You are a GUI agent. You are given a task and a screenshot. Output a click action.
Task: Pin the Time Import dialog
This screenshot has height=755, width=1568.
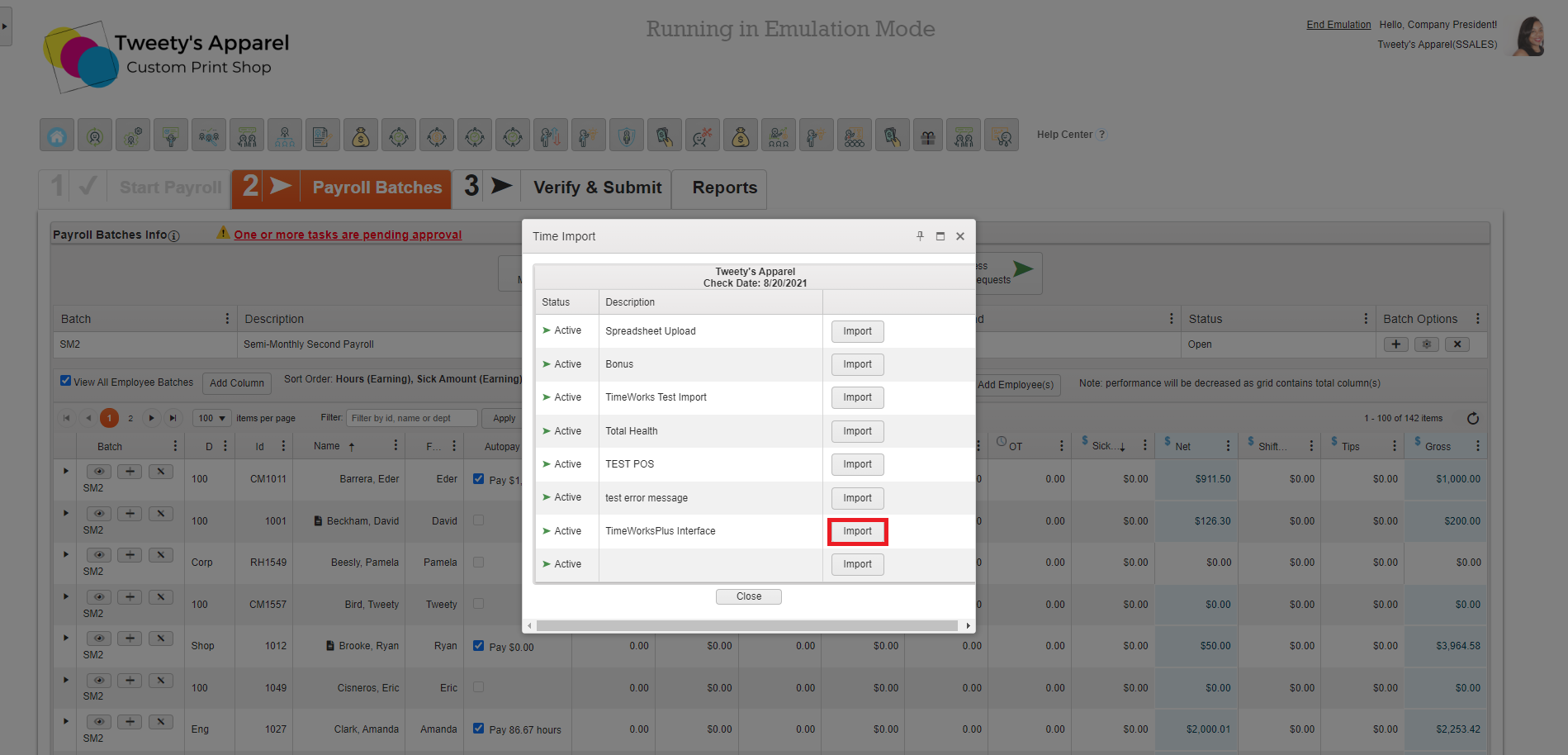[x=920, y=236]
